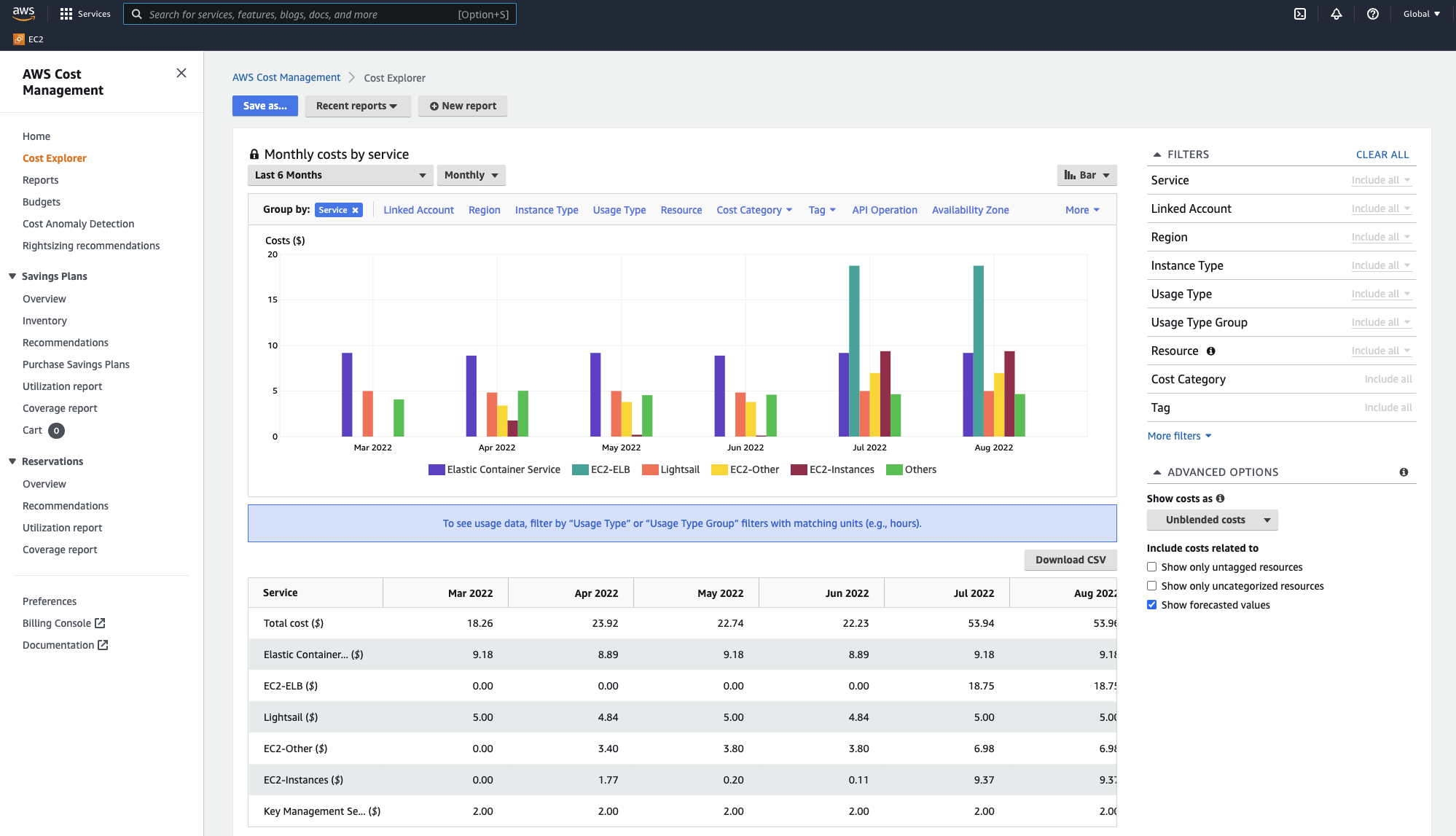Click the Budgets icon in left navigation
This screenshot has height=836, width=1456.
tap(40, 201)
